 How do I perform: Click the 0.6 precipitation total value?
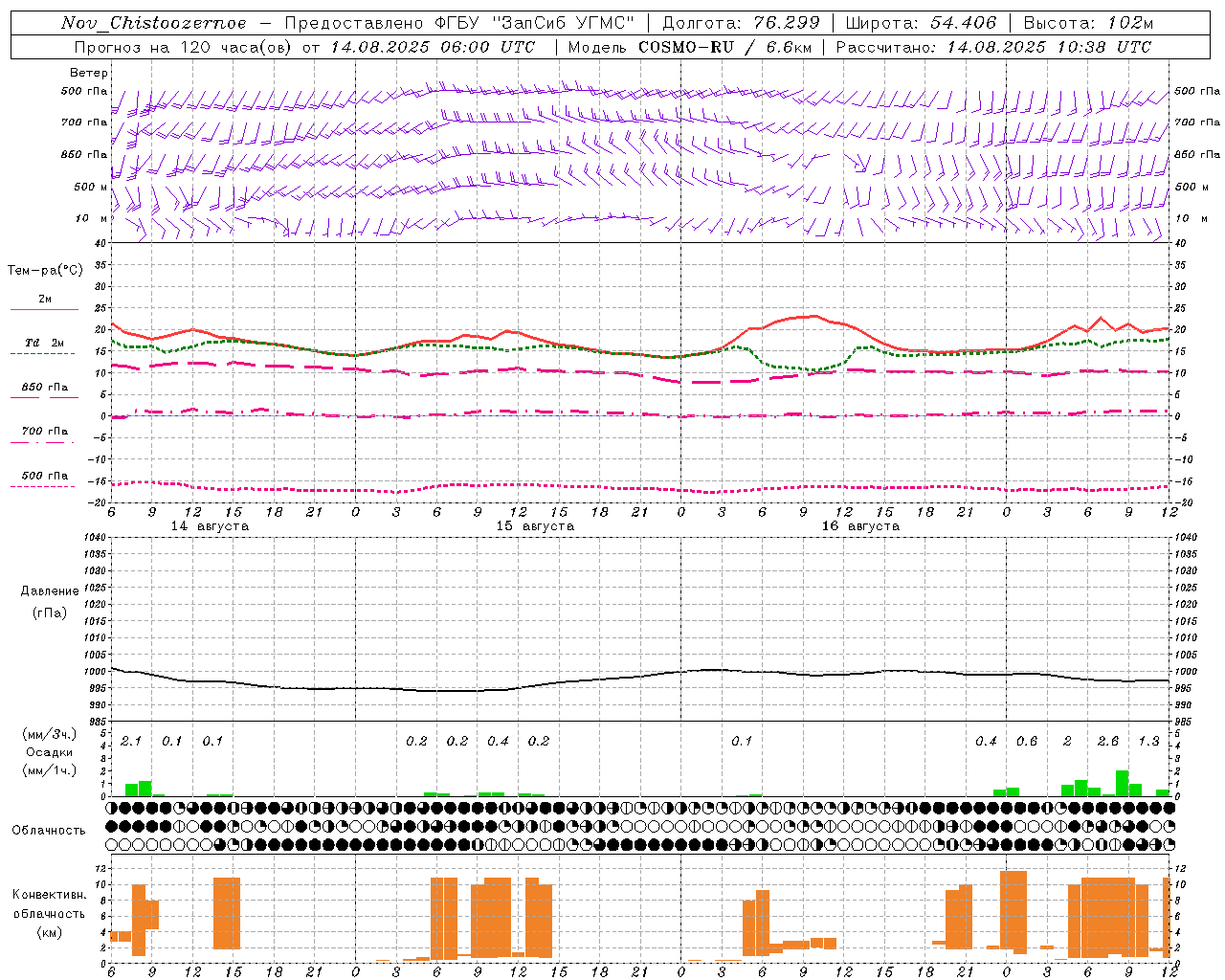1027,742
